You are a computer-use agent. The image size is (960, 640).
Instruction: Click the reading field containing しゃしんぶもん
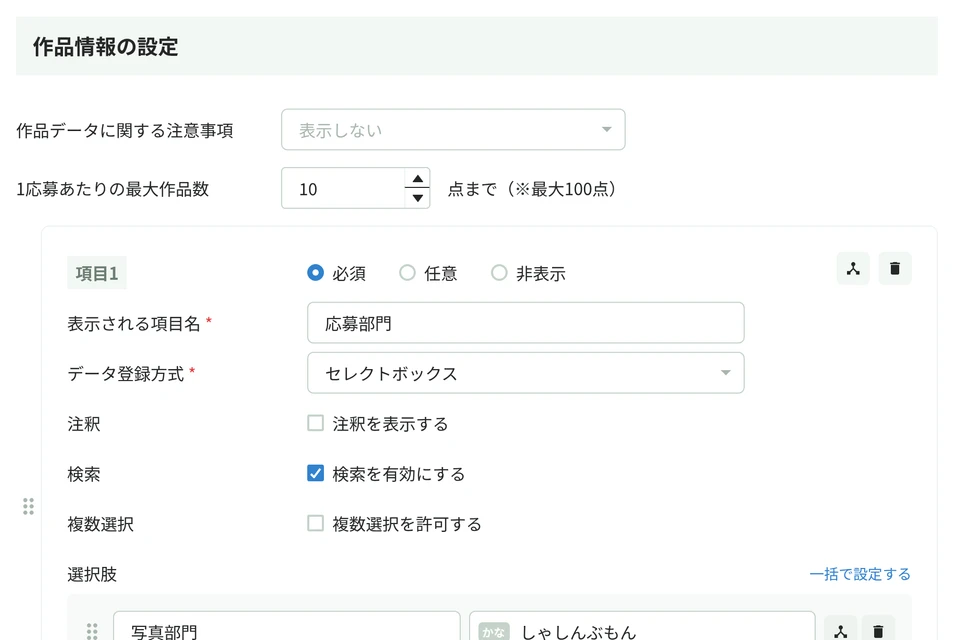642,627
